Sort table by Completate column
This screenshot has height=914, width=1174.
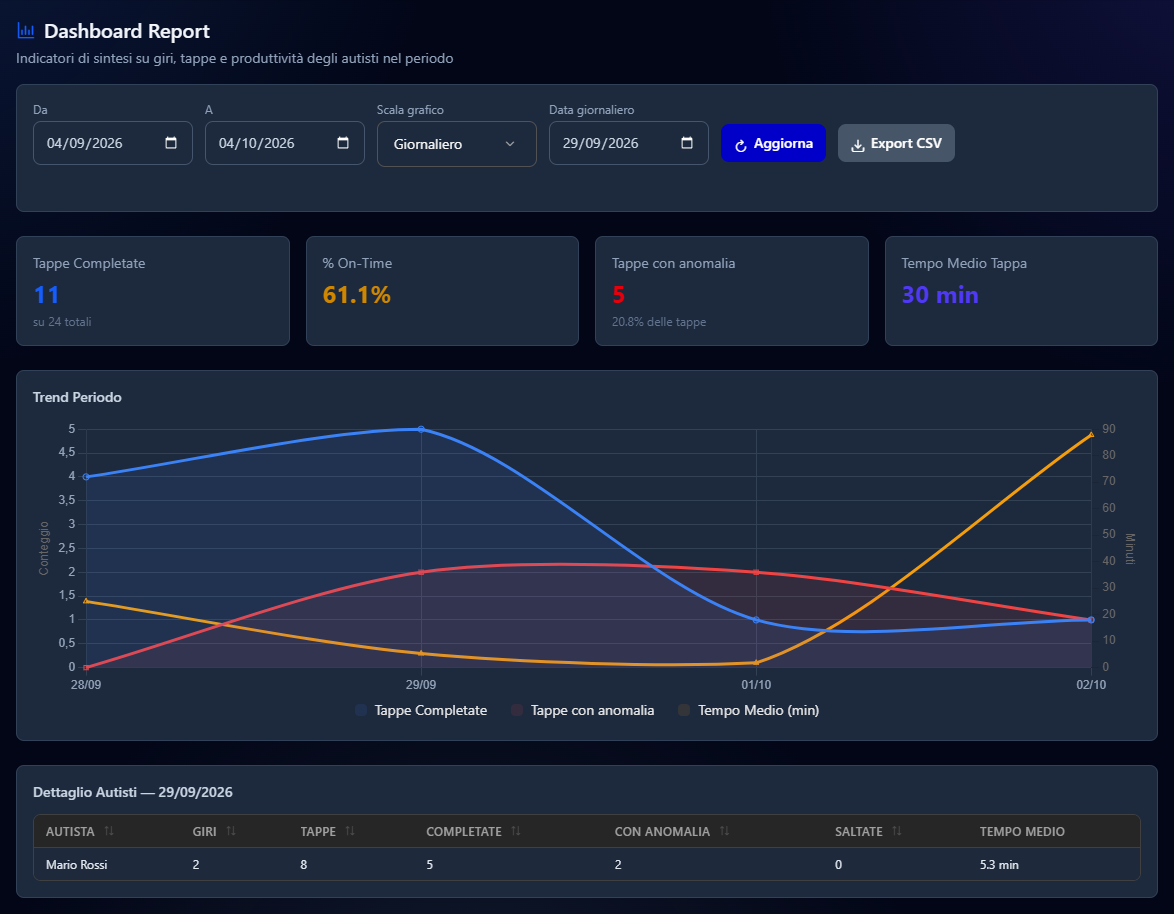516,831
